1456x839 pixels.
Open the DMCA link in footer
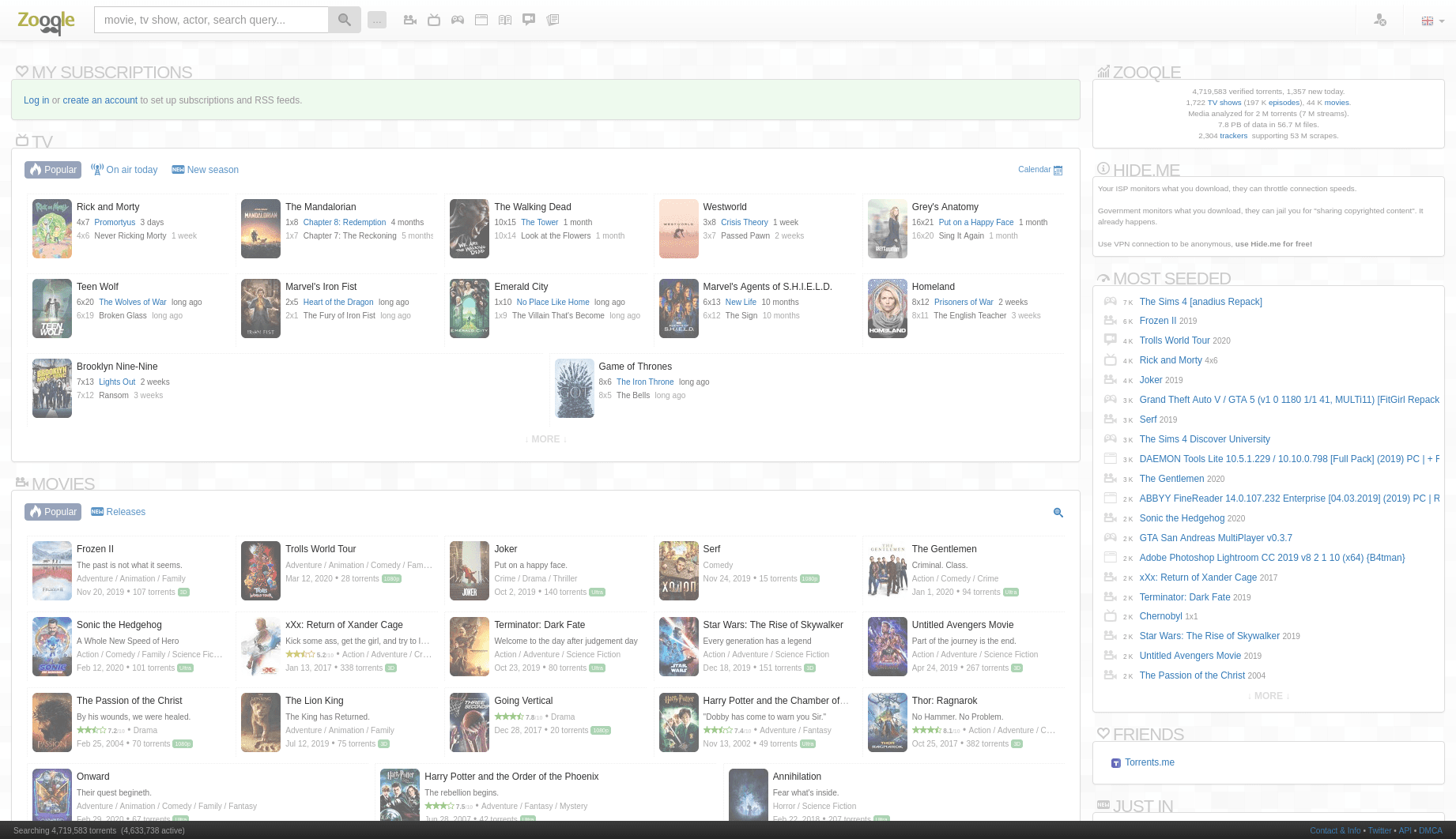pyautogui.click(x=1430, y=830)
